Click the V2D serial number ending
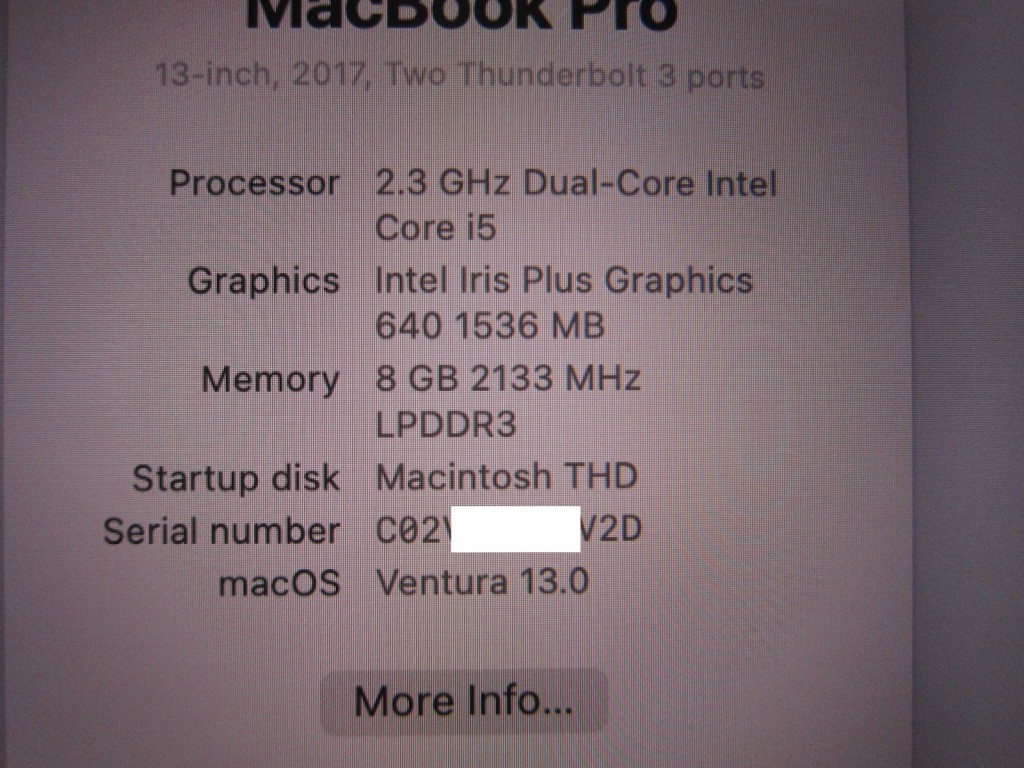Screen dimensions: 1024x768 click(611, 530)
